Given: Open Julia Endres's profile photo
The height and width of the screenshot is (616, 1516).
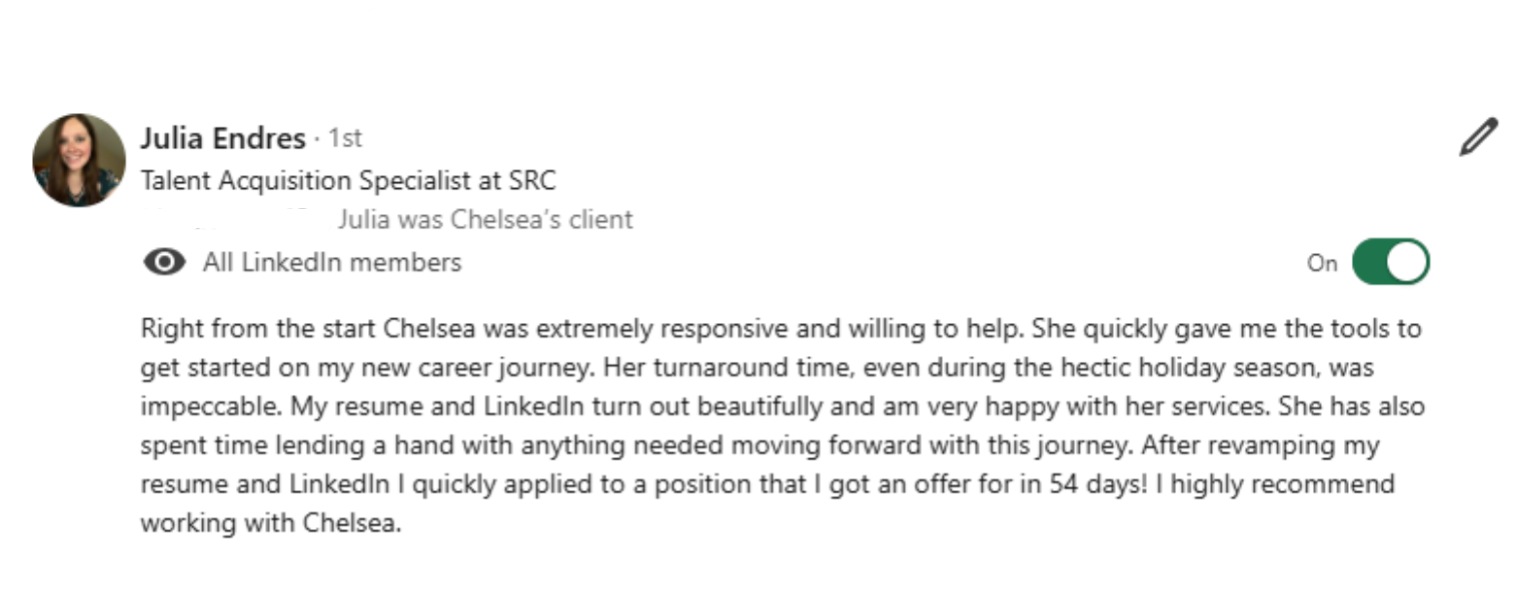Looking at the screenshot, I should click(x=79, y=160).
